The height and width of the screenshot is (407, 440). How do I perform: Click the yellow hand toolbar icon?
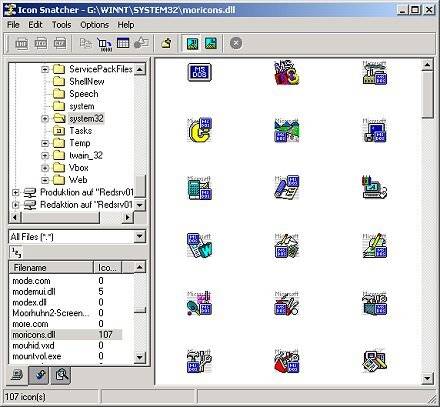pos(166,43)
